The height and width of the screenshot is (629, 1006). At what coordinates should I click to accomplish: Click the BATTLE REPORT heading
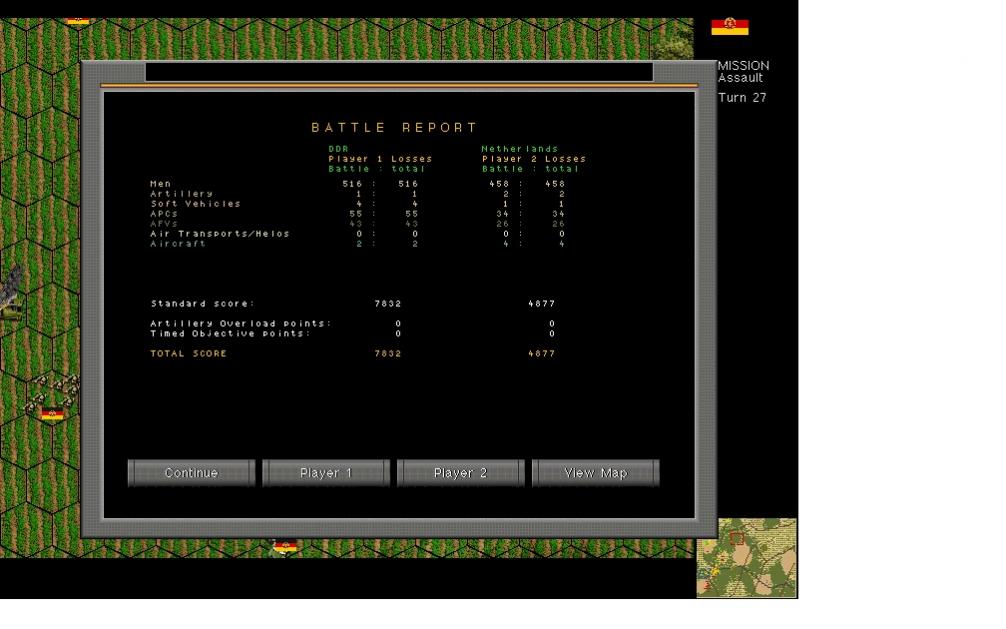[x=395, y=128]
